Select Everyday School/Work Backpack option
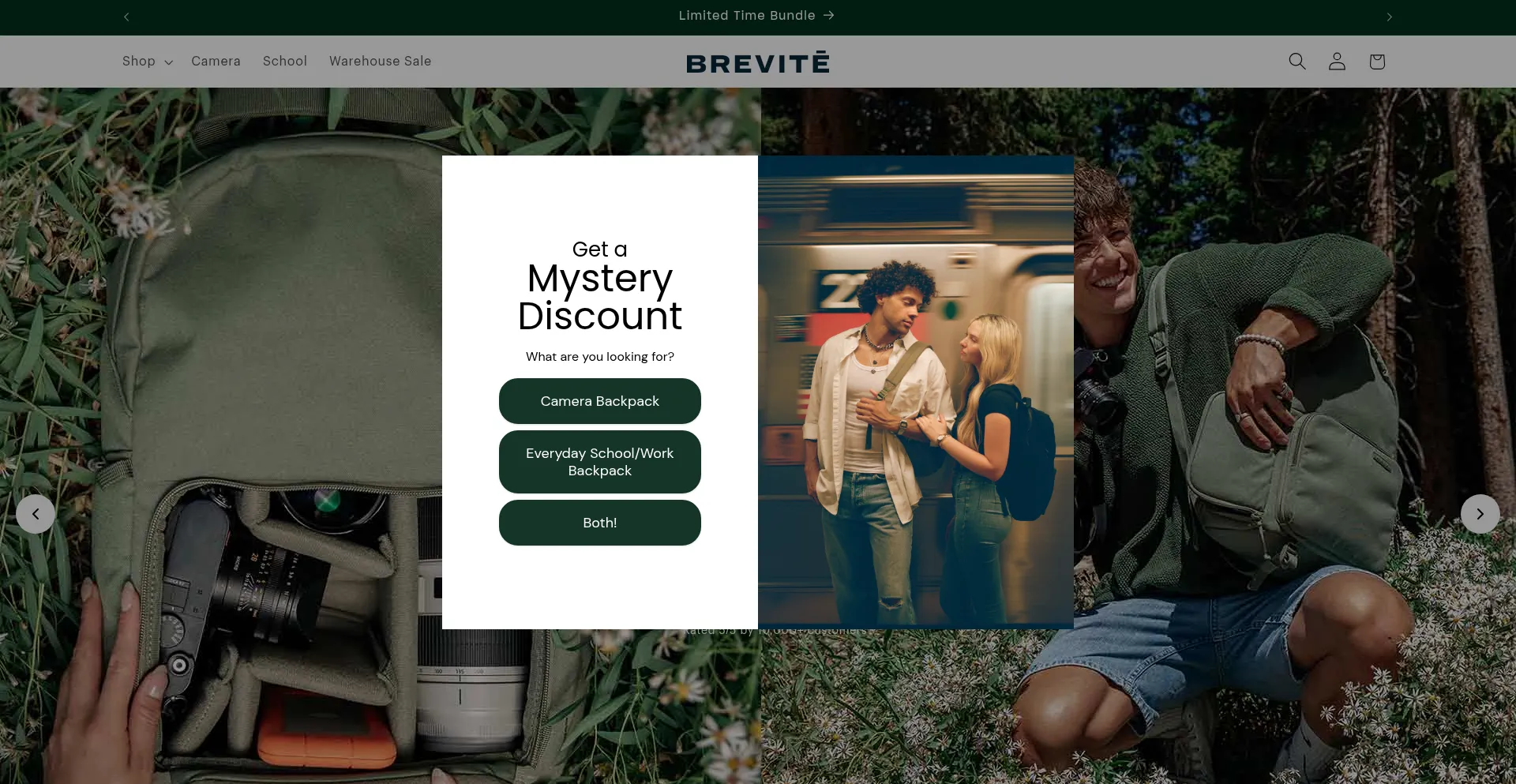This screenshot has width=1516, height=784. click(599, 462)
